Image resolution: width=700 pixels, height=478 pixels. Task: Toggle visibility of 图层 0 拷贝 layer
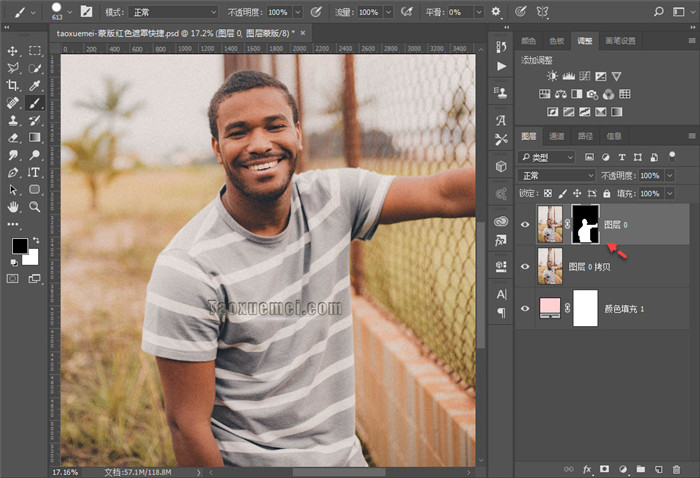(x=526, y=267)
